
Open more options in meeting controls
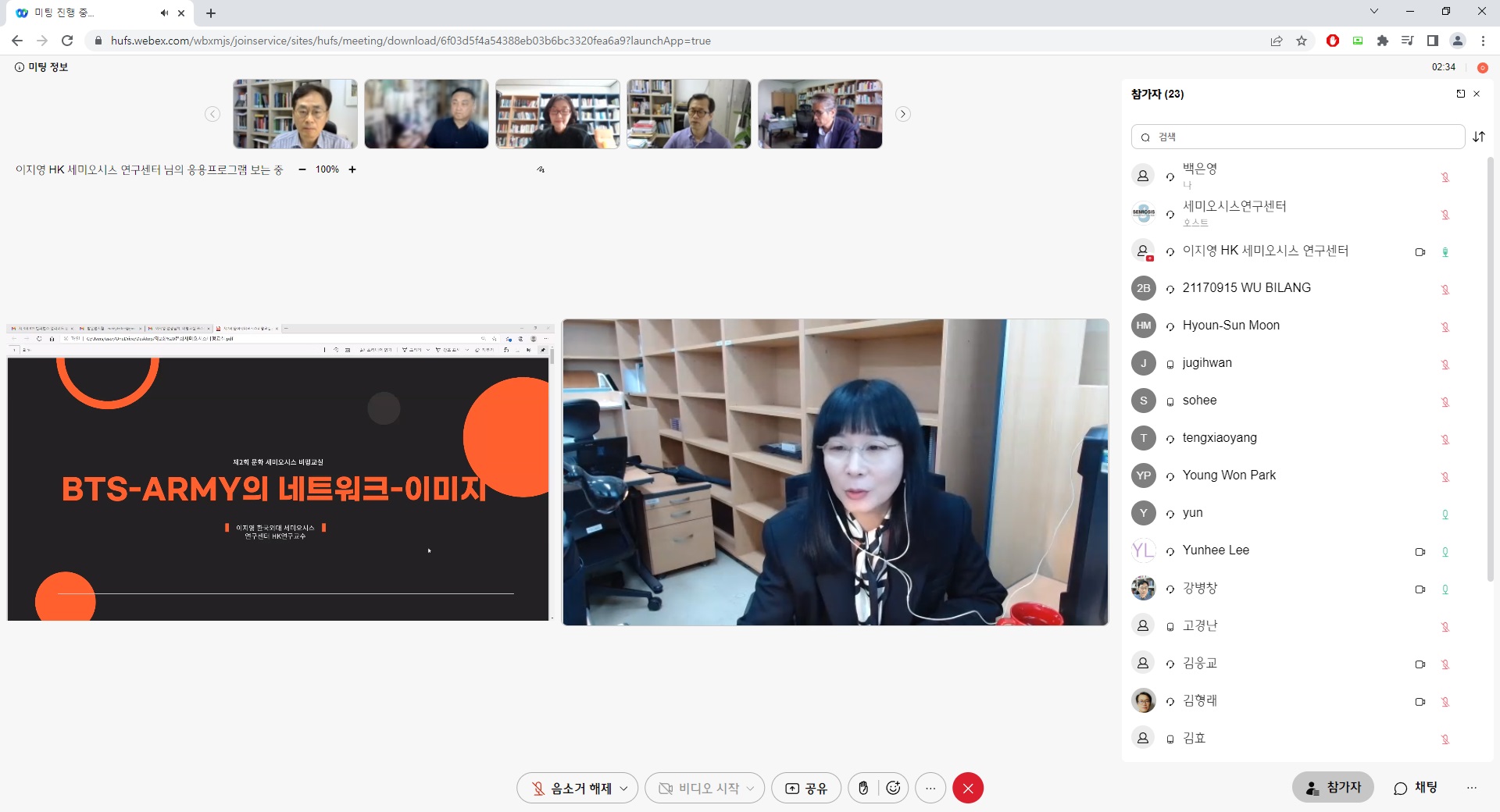click(x=930, y=789)
